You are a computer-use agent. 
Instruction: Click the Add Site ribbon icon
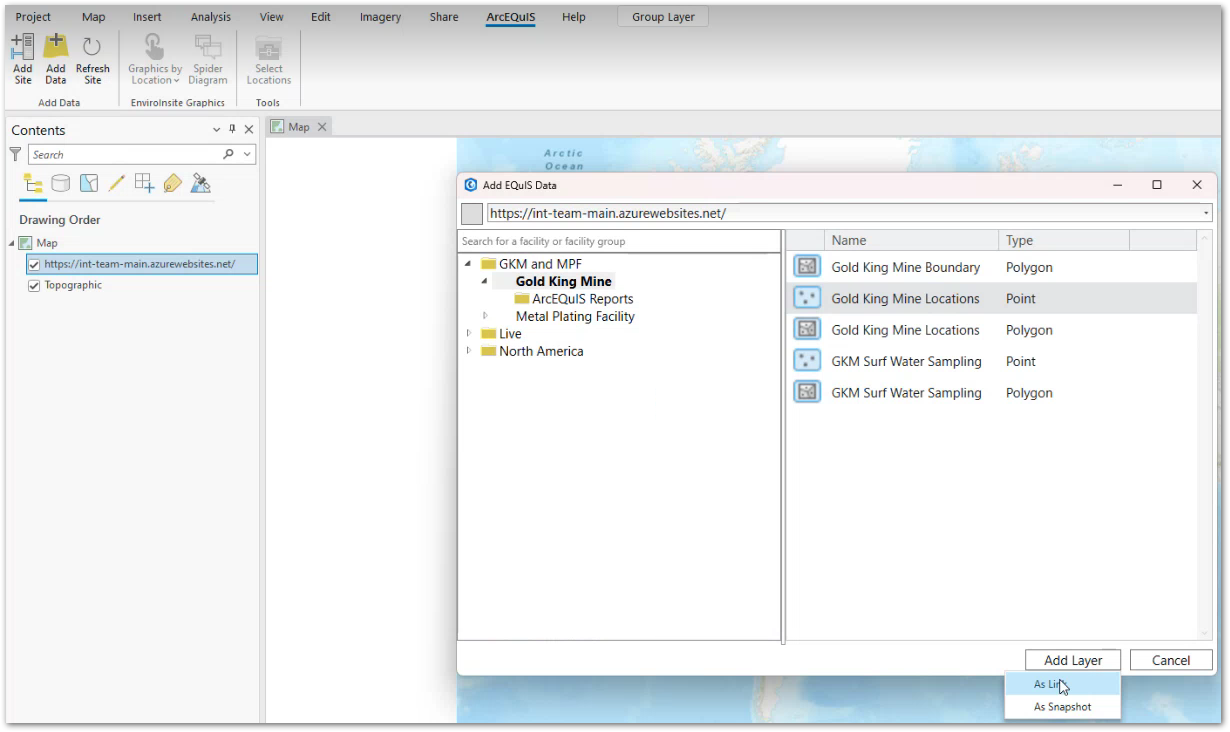click(22, 59)
